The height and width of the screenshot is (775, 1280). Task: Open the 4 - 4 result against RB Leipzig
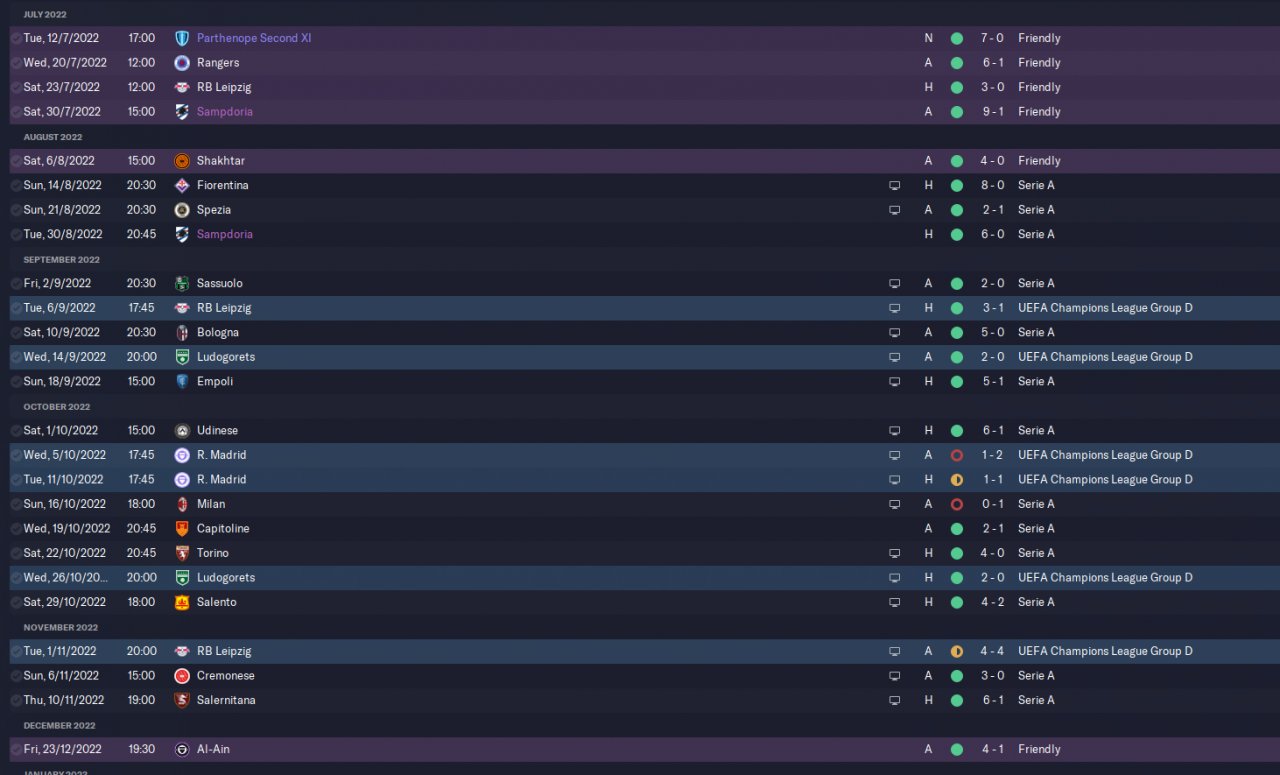coord(992,651)
